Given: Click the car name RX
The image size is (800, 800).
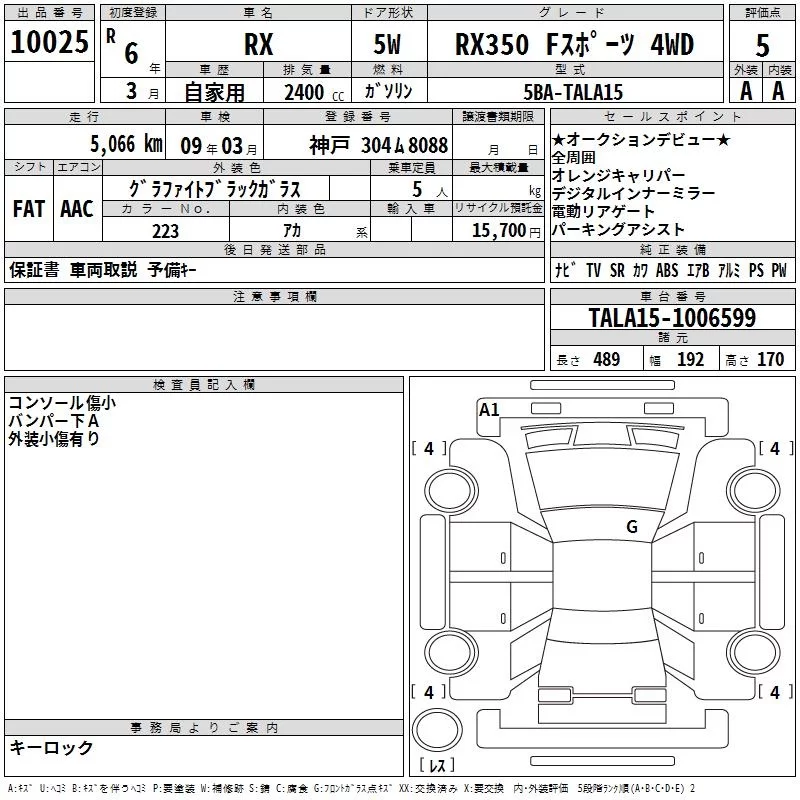Looking at the screenshot, I should tap(259, 44).
